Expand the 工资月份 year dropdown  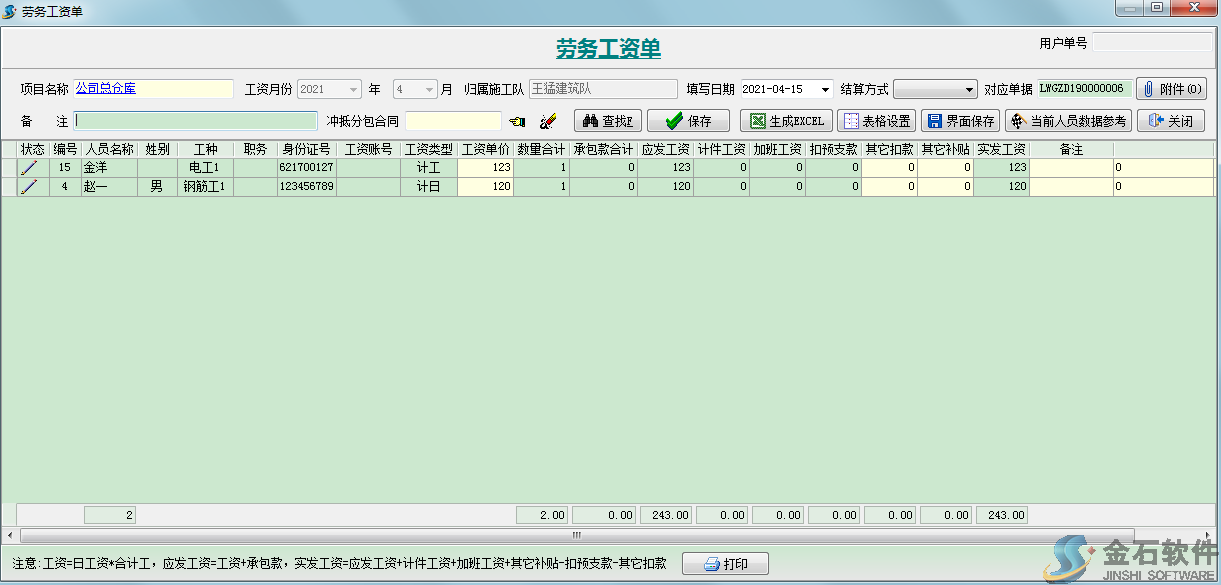click(354, 89)
